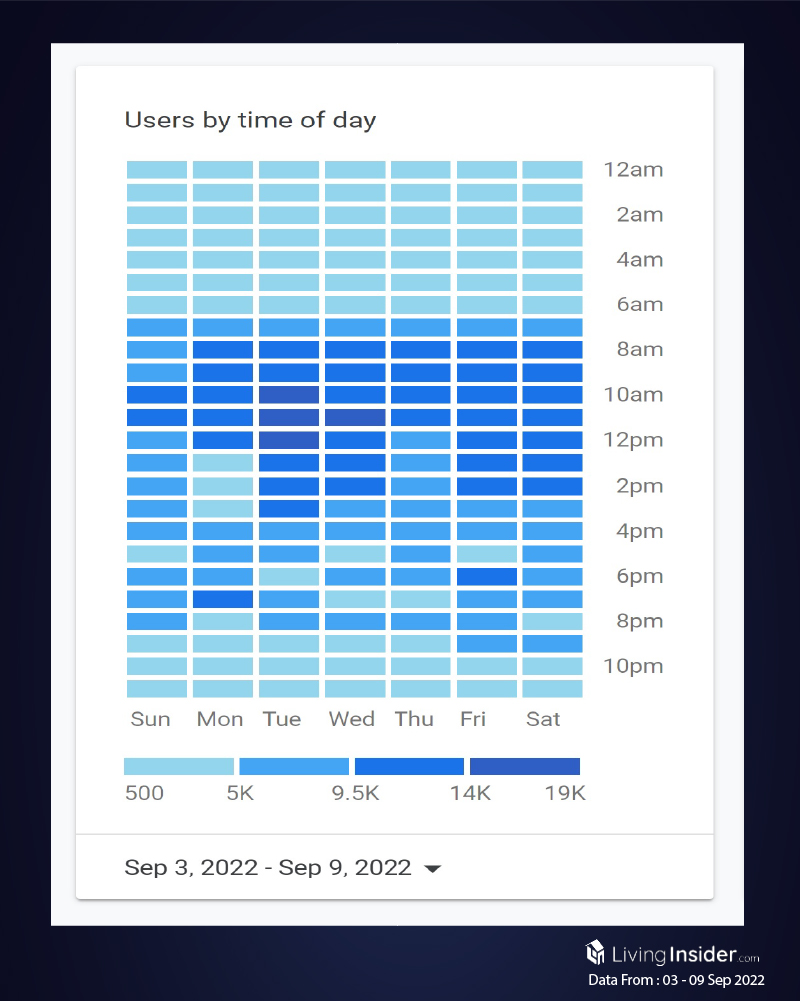Click the Tuesday 10am heatmap cell
Viewport: 800px width, 1001px height.
tap(289, 395)
